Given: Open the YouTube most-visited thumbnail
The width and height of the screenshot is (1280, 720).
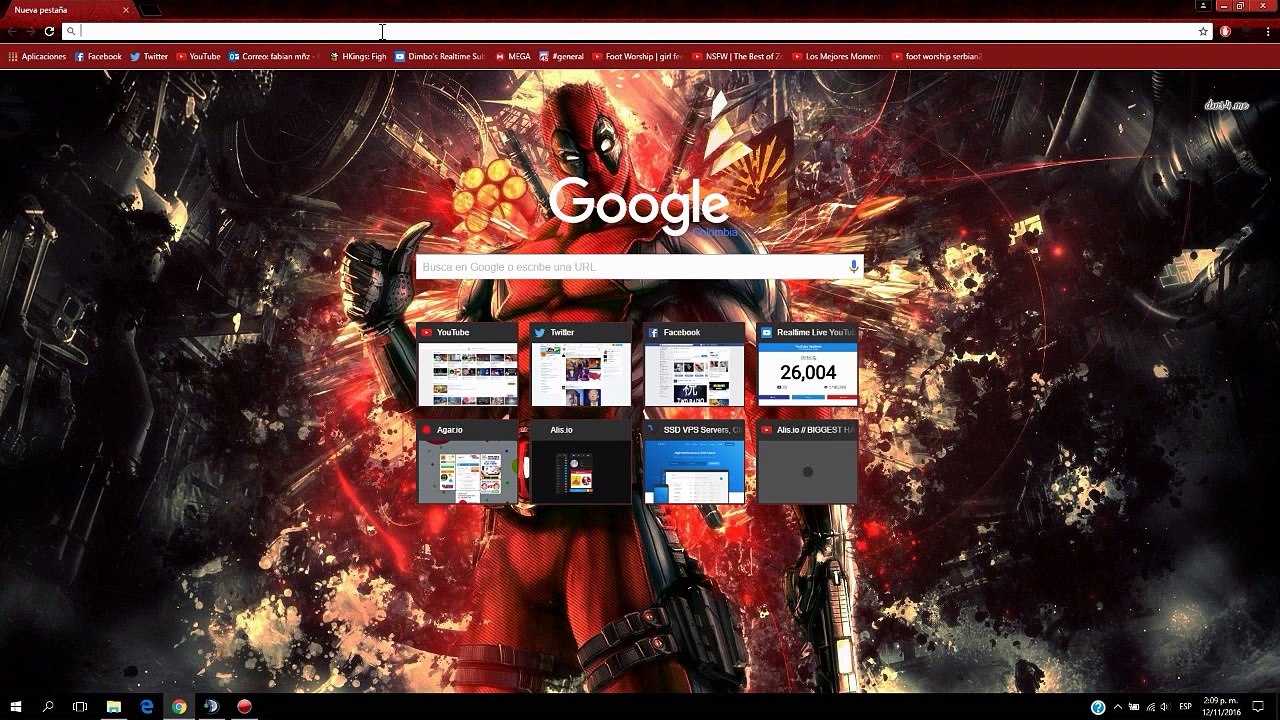Looking at the screenshot, I should [x=467, y=364].
